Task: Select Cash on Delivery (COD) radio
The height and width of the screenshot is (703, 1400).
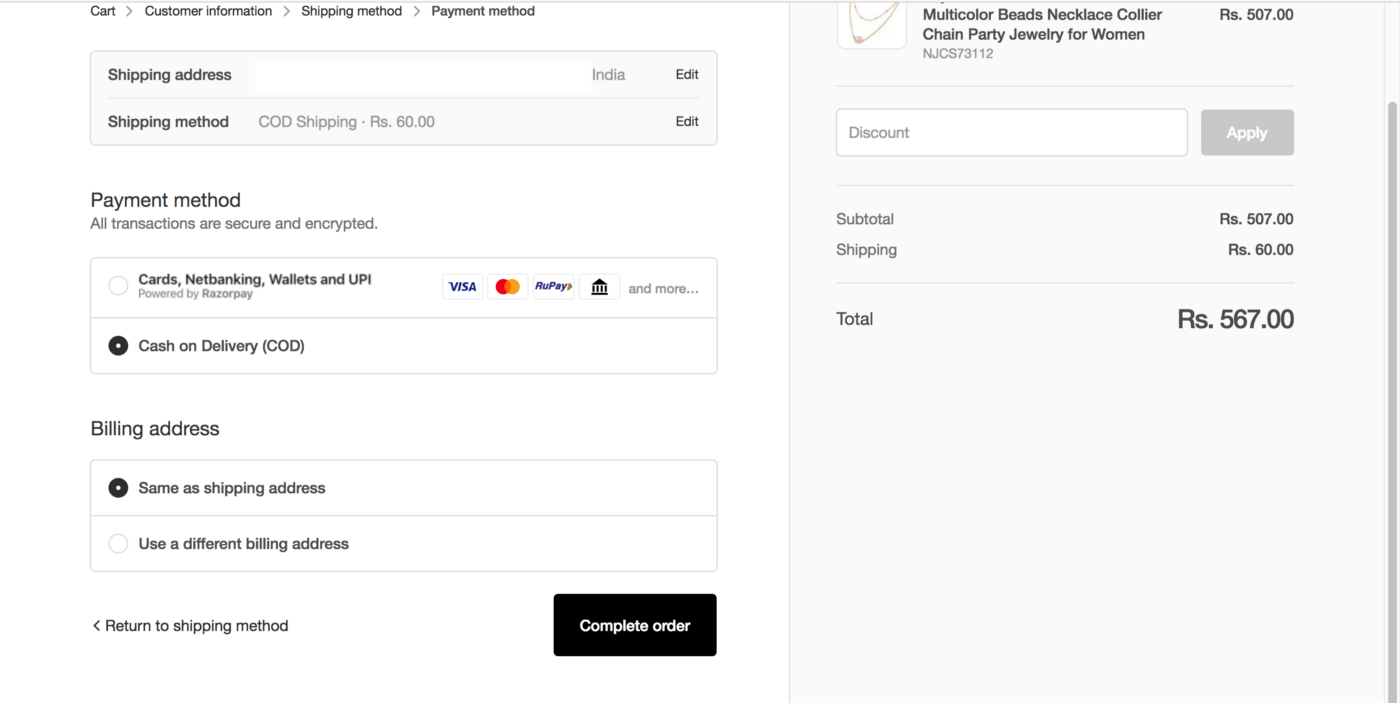Action: point(118,346)
